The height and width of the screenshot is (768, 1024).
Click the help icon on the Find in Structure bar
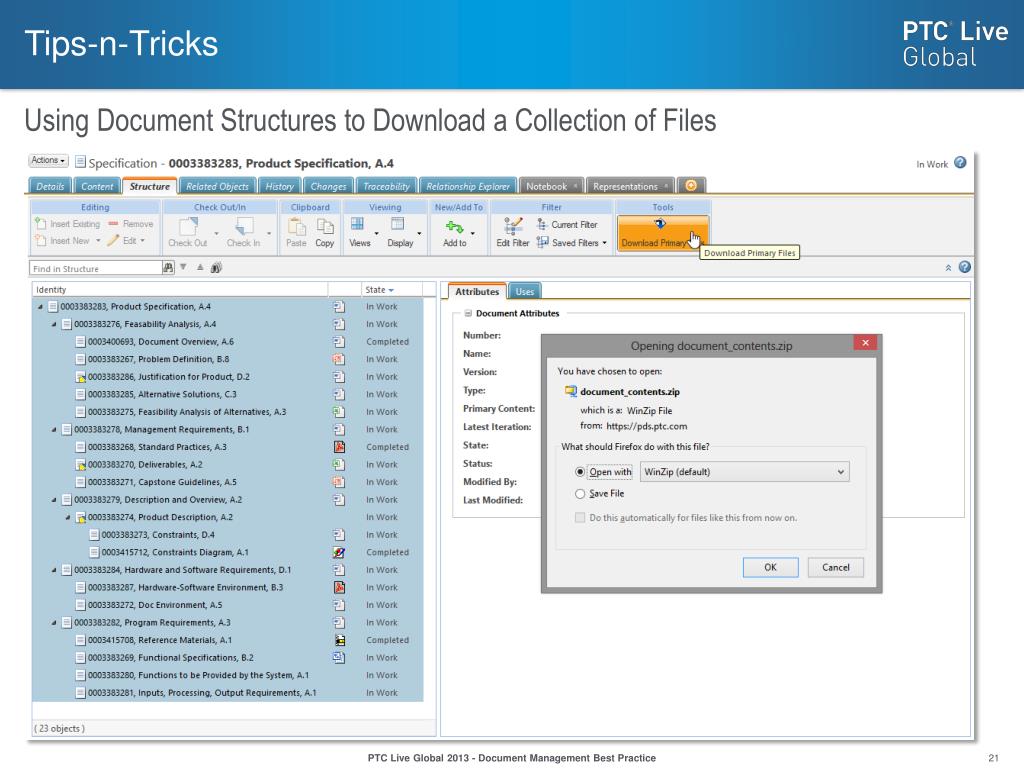tap(965, 267)
